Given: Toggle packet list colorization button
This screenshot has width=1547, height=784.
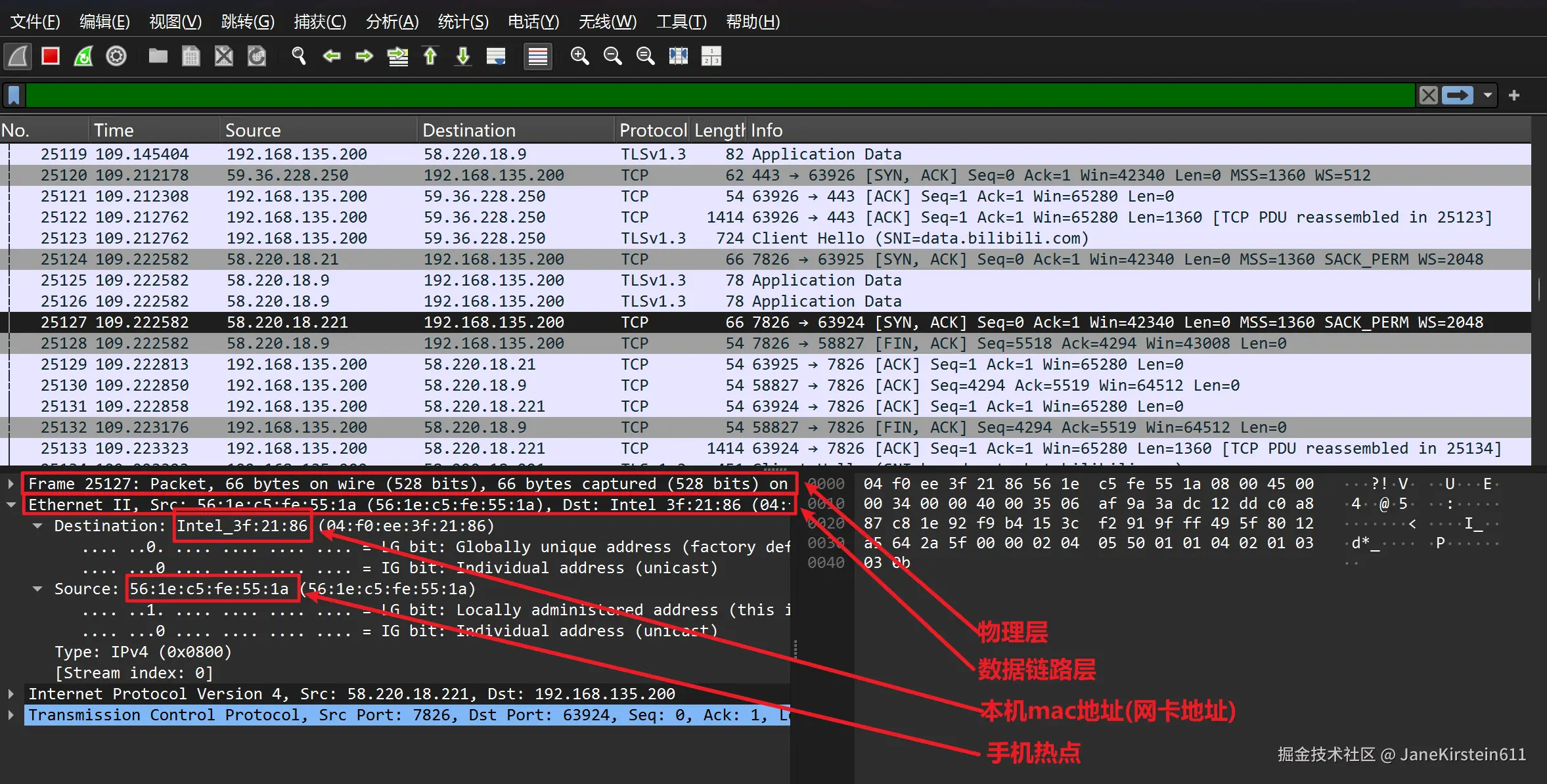Looking at the screenshot, I should [538, 56].
